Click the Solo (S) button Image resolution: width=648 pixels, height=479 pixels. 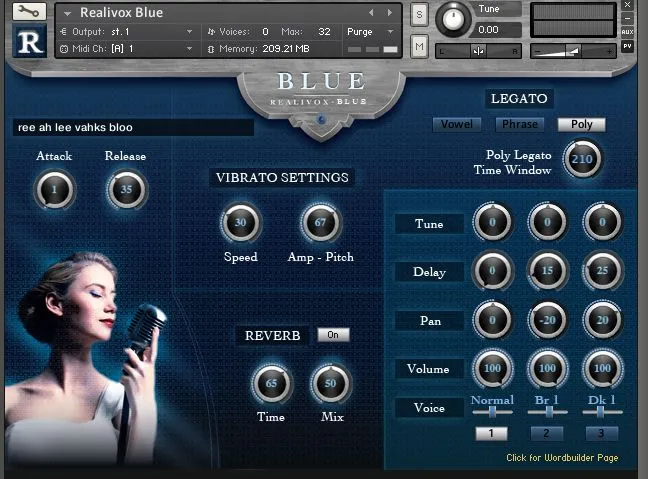coord(419,14)
